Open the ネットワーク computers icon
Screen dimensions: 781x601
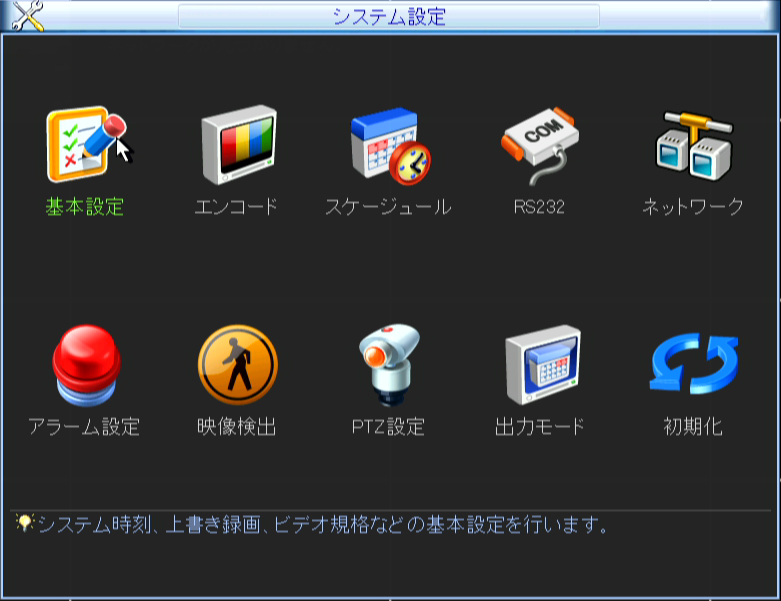(x=694, y=145)
